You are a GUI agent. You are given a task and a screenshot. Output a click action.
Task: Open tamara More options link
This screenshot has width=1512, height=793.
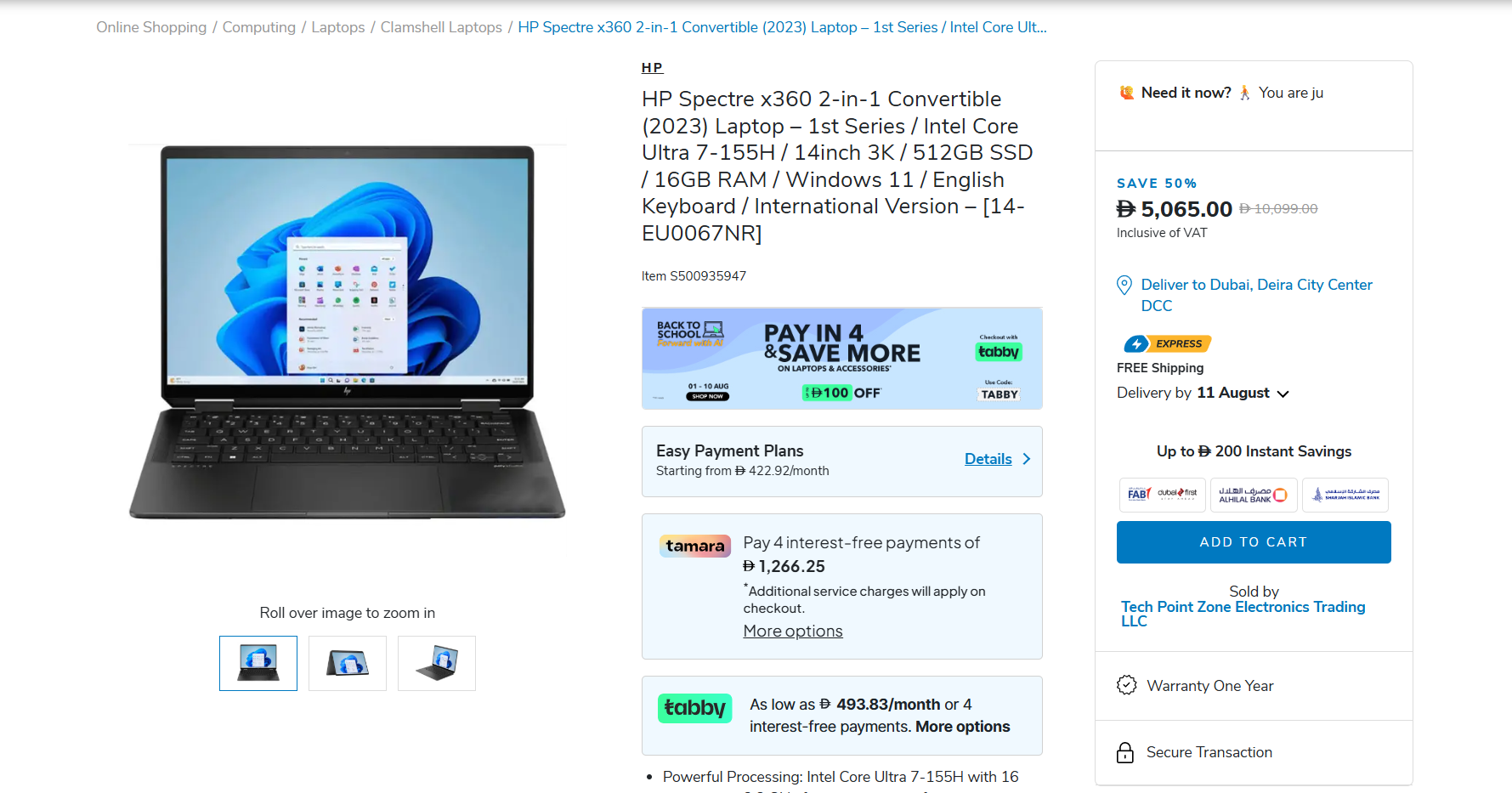pyautogui.click(x=793, y=632)
